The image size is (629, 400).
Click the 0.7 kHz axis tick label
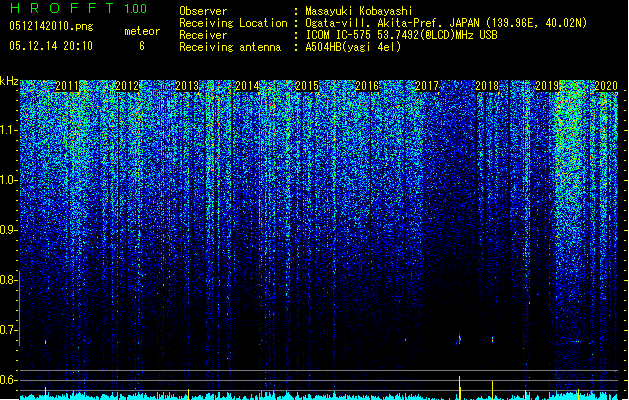(x=8, y=330)
